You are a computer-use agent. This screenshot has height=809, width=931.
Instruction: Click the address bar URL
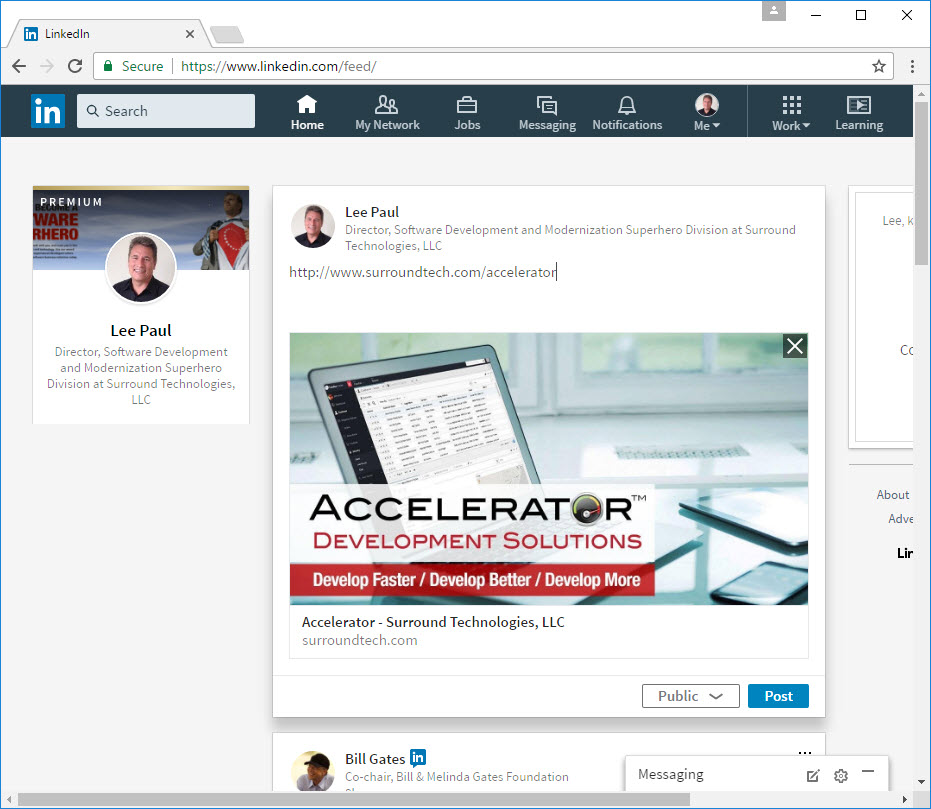[x=278, y=66]
